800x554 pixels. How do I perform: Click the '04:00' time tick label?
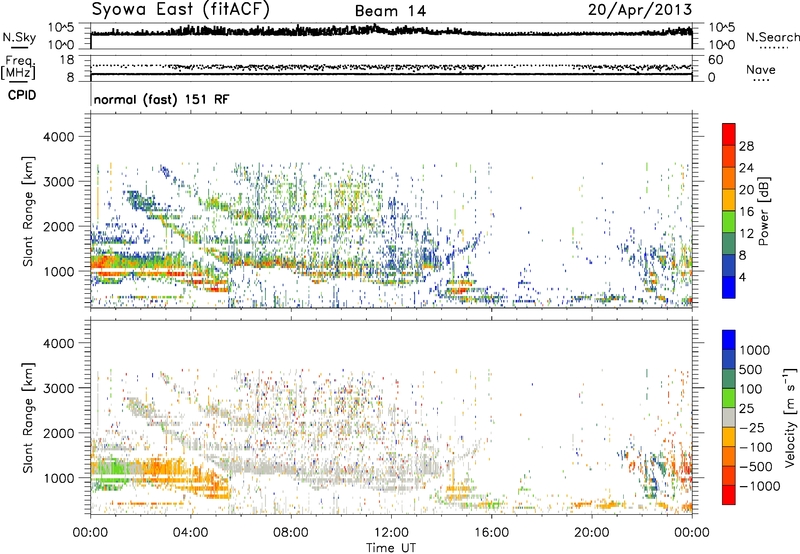click(x=190, y=533)
